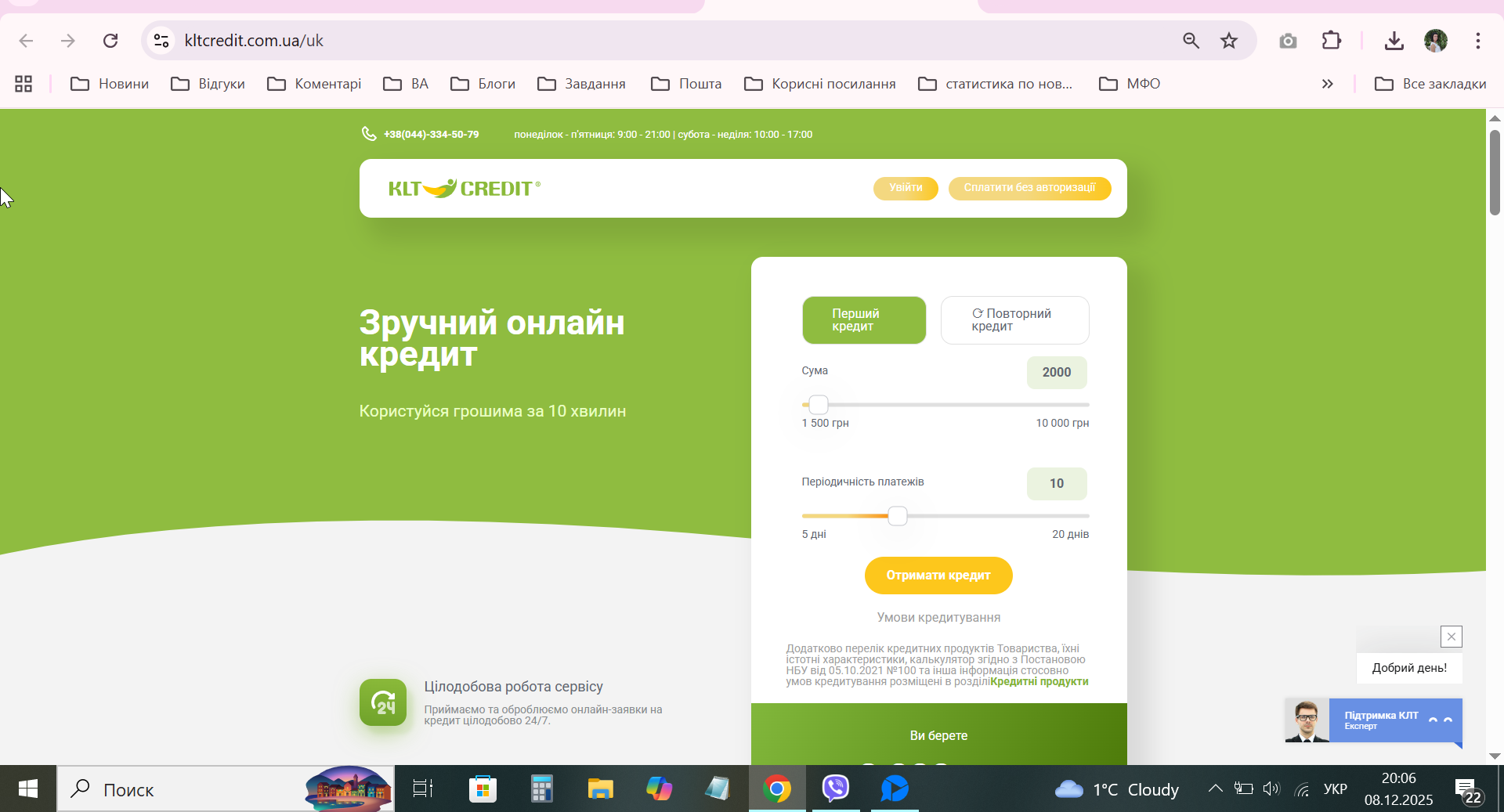Image resolution: width=1504 pixels, height=812 pixels.
Task: Launch Microsoft Store from the taskbar
Action: 483,789
